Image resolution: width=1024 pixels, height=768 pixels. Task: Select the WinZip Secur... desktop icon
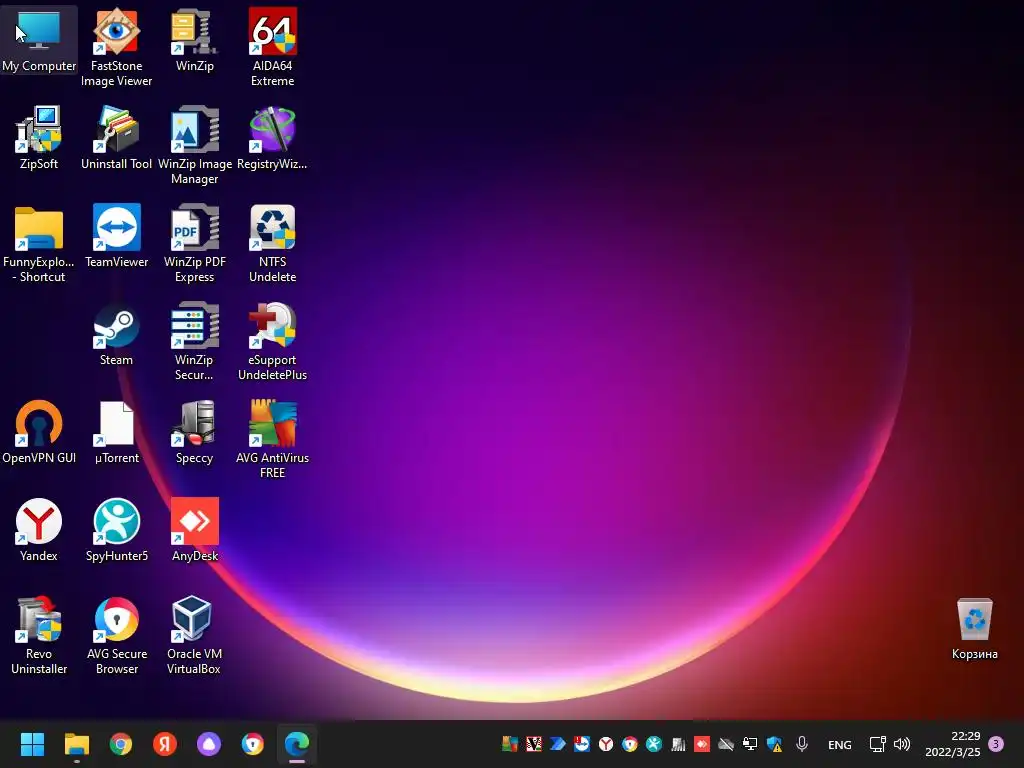pos(195,341)
